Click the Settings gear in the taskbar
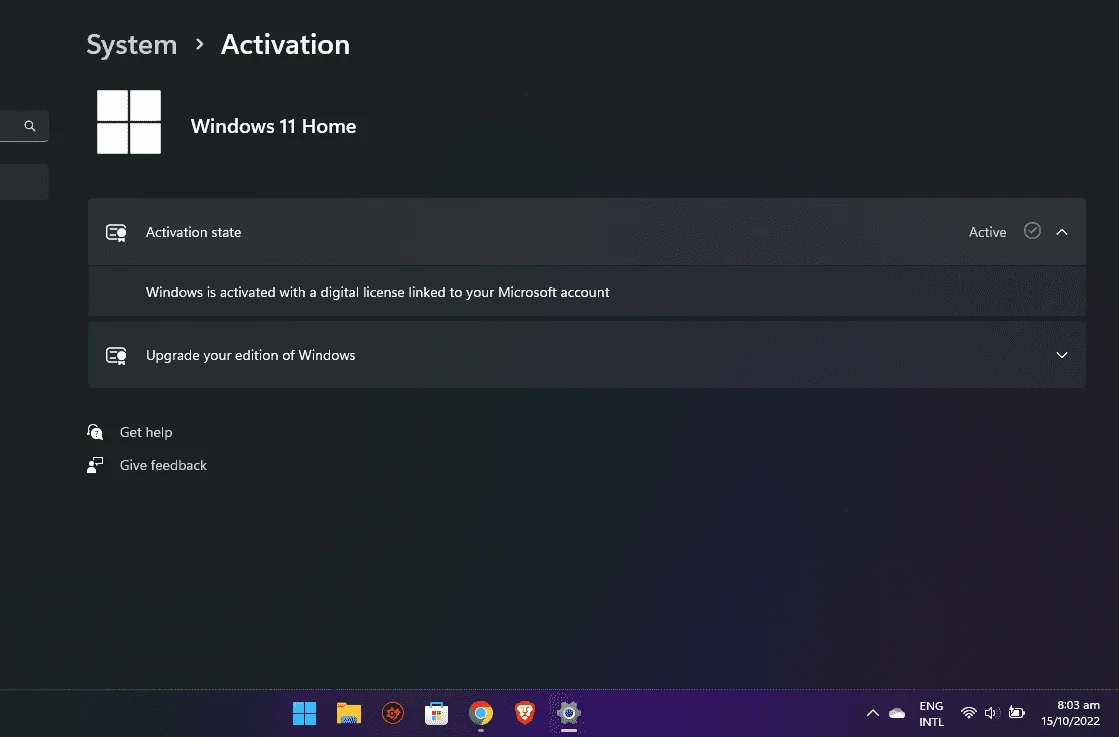The height and width of the screenshot is (737, 1119). (x=569, y=713)
